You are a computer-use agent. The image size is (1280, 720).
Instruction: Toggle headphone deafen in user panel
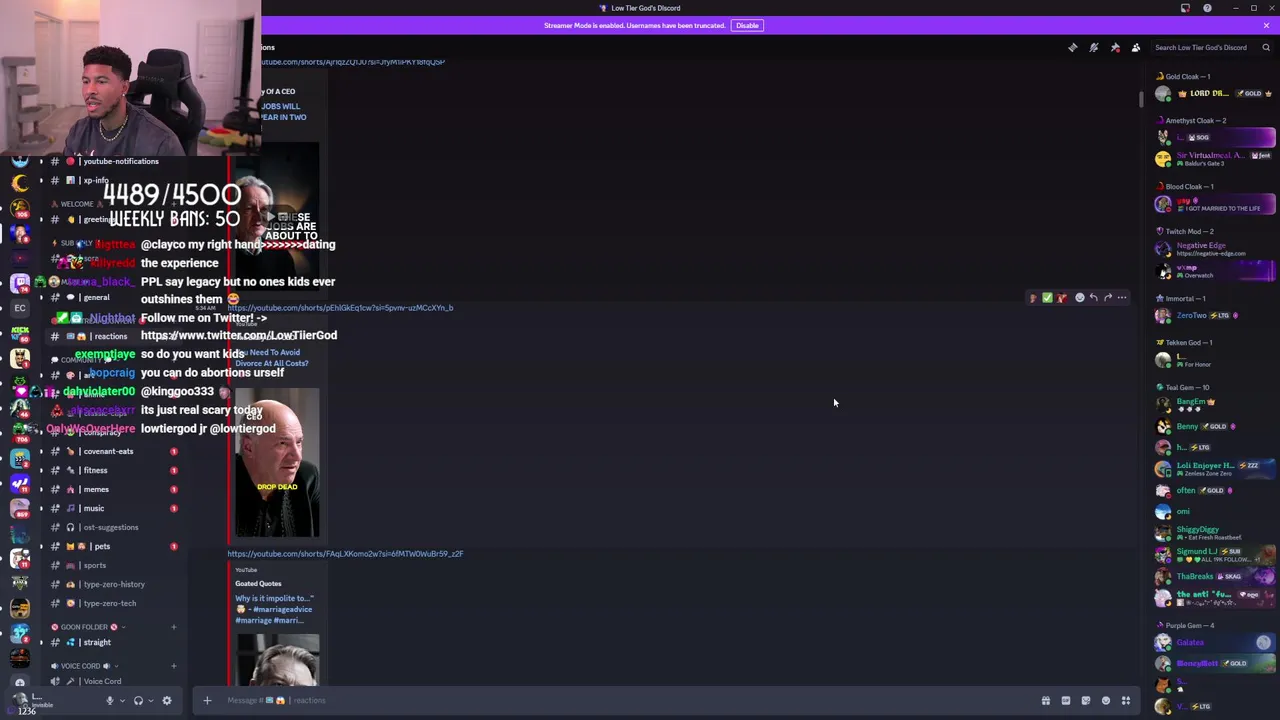[138, 700]
